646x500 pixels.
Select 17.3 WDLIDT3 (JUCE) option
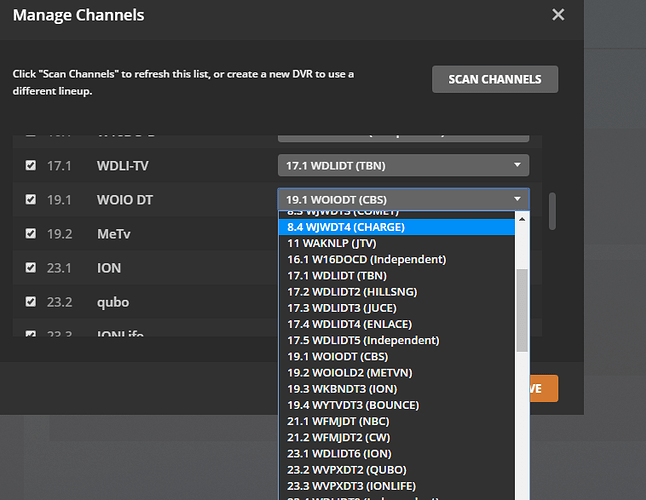[397, 308]
